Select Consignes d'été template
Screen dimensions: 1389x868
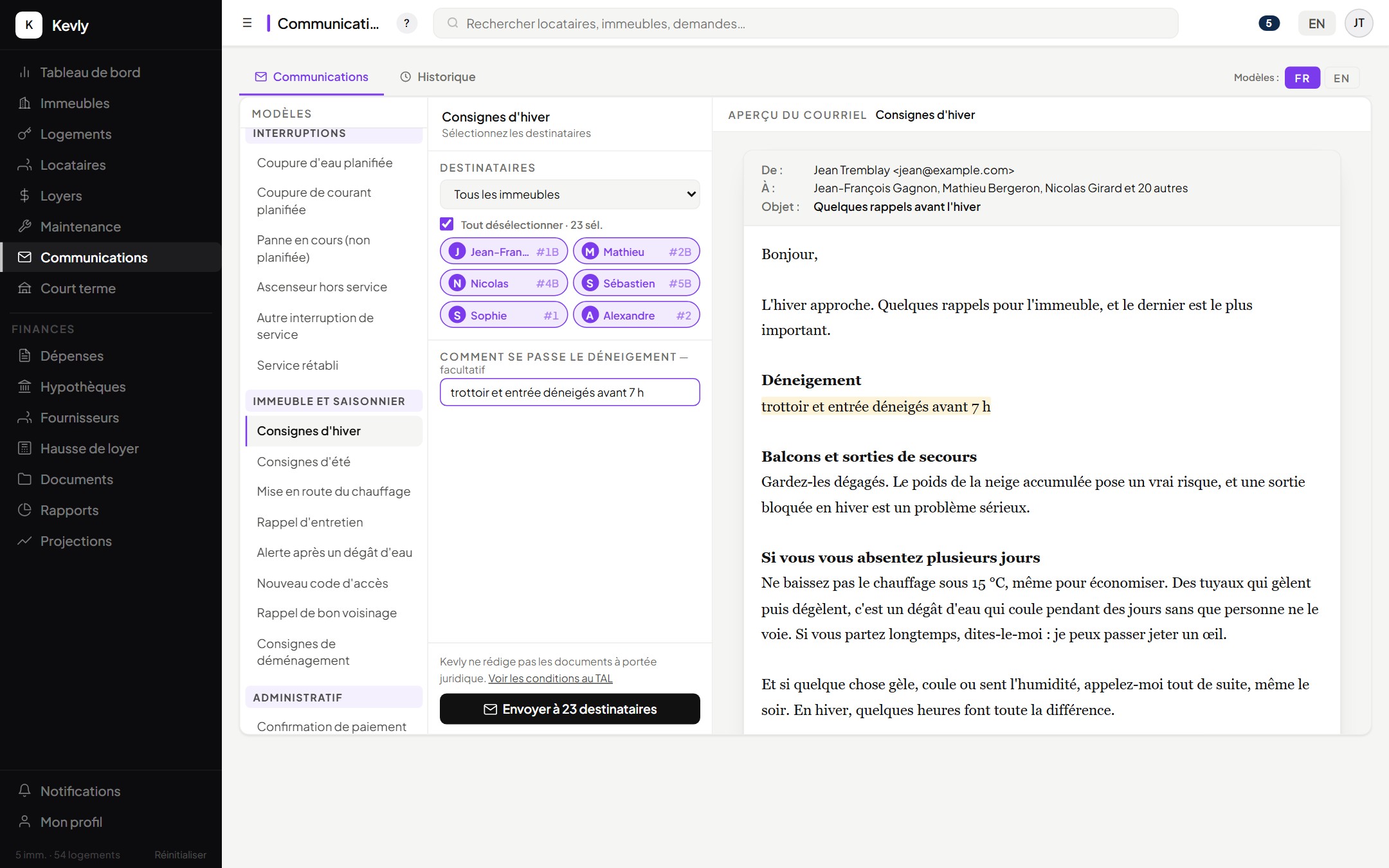(x=334, y=462)
